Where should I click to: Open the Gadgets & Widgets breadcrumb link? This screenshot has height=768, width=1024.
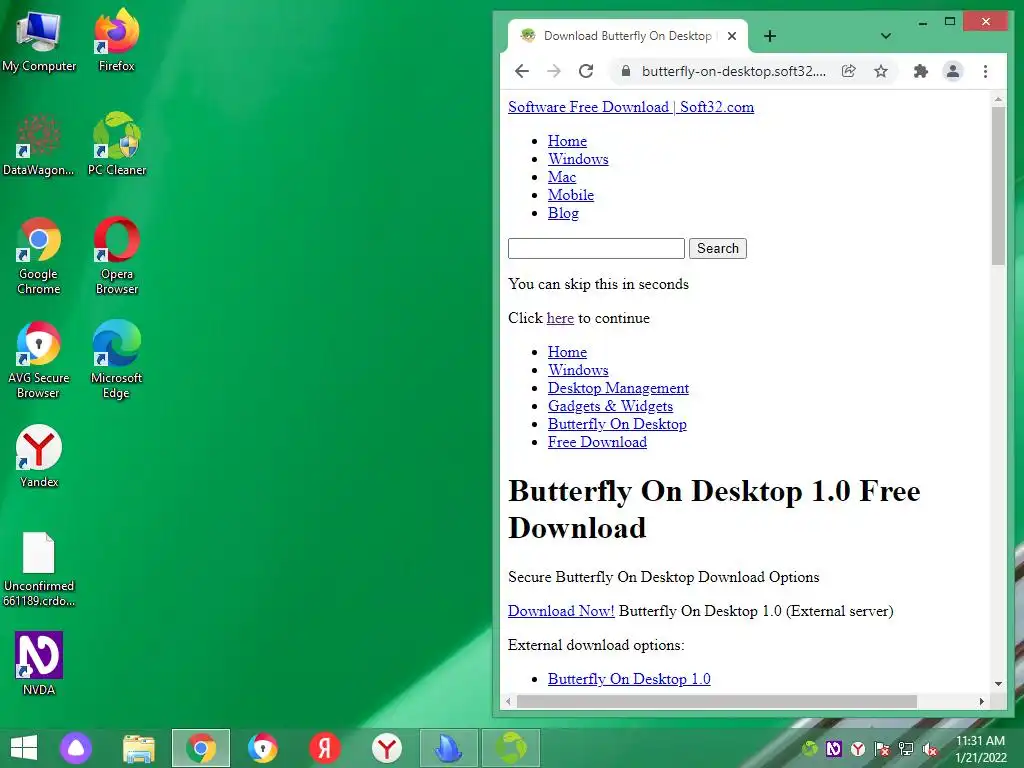(610, 406)
